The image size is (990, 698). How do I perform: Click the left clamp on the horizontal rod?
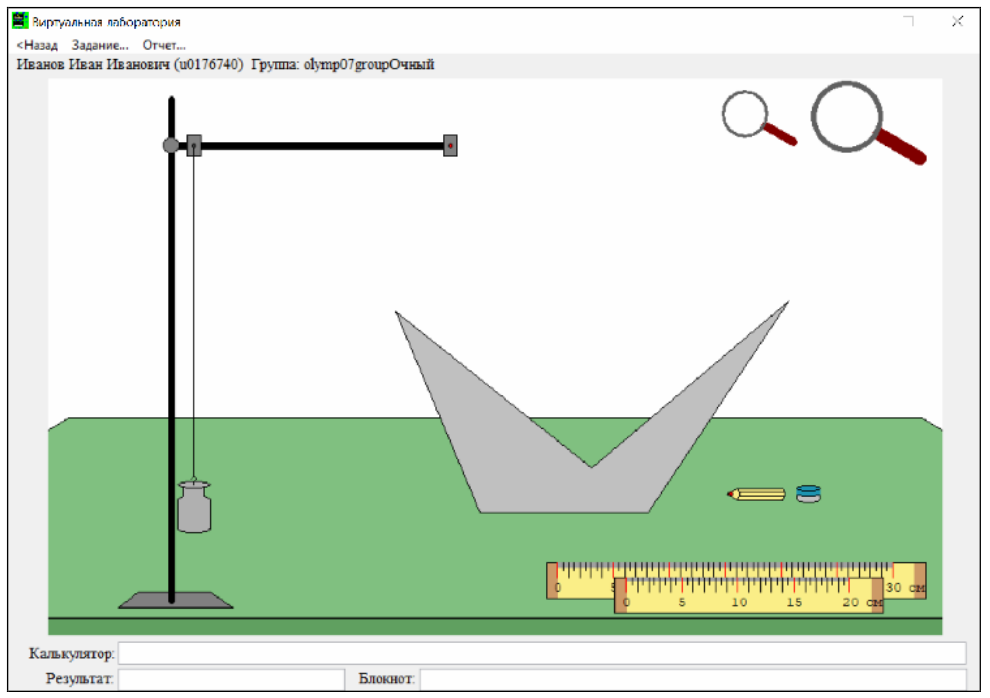coord(194,146)
